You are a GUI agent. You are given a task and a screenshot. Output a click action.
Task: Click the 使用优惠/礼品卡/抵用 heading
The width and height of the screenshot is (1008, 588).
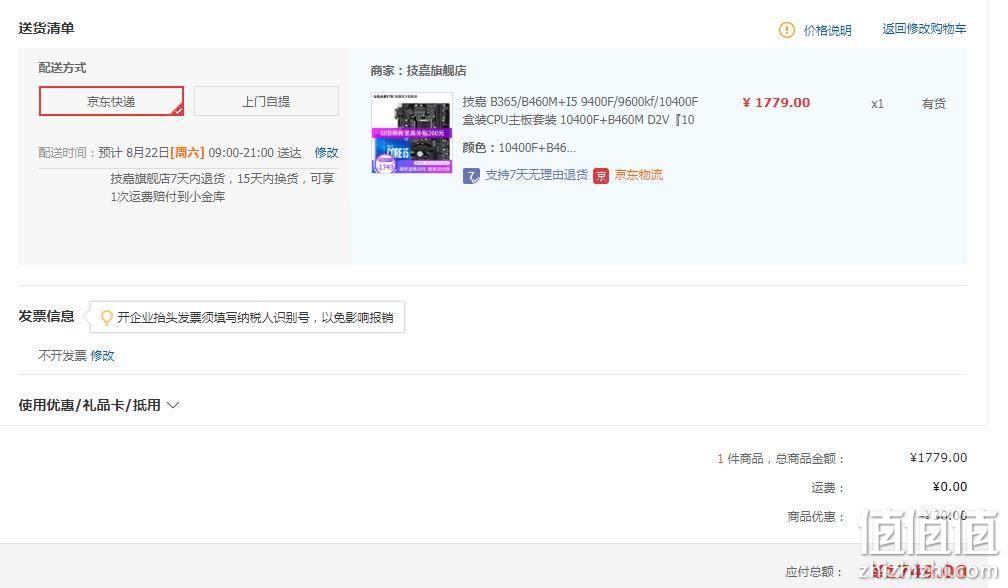pos(89,405)
